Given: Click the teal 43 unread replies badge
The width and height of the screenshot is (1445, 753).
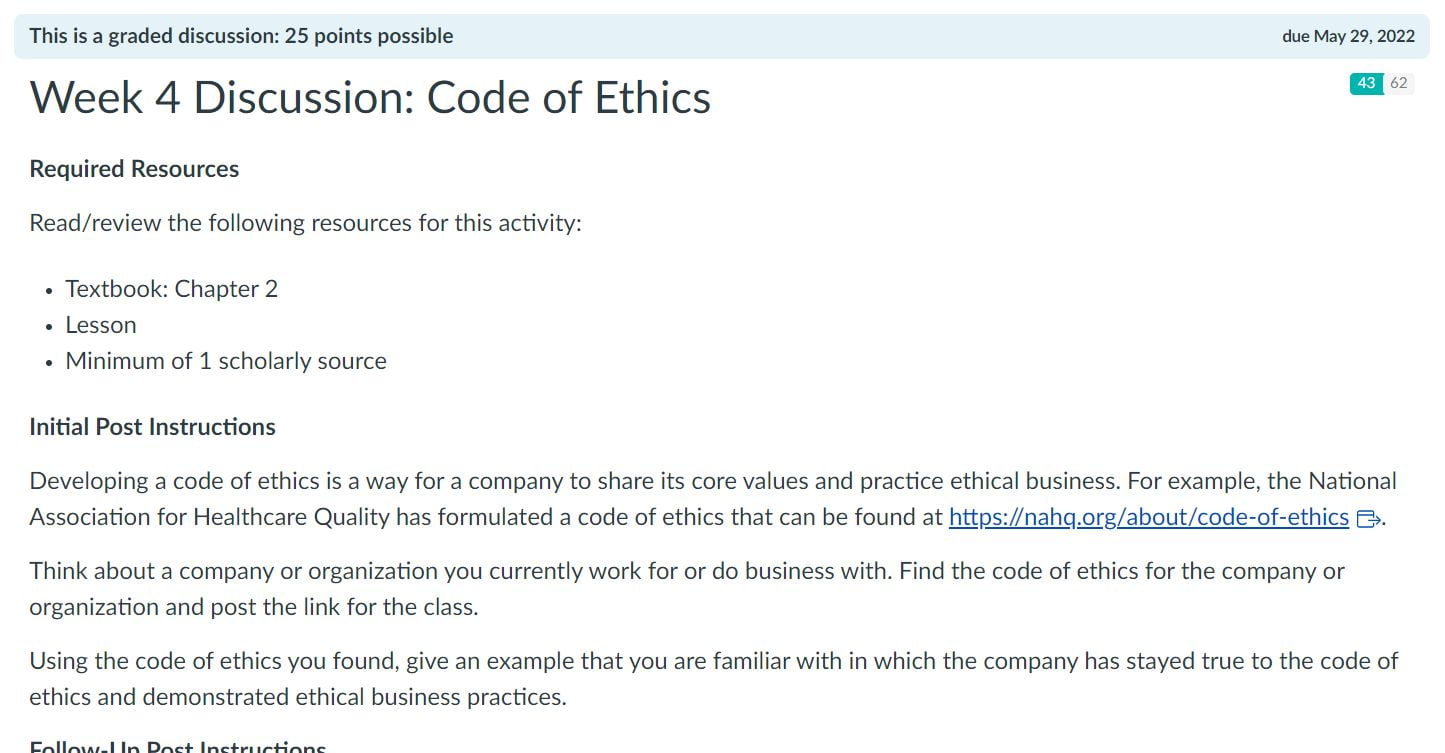Looking at the screenshot, I should [1366, 83].
